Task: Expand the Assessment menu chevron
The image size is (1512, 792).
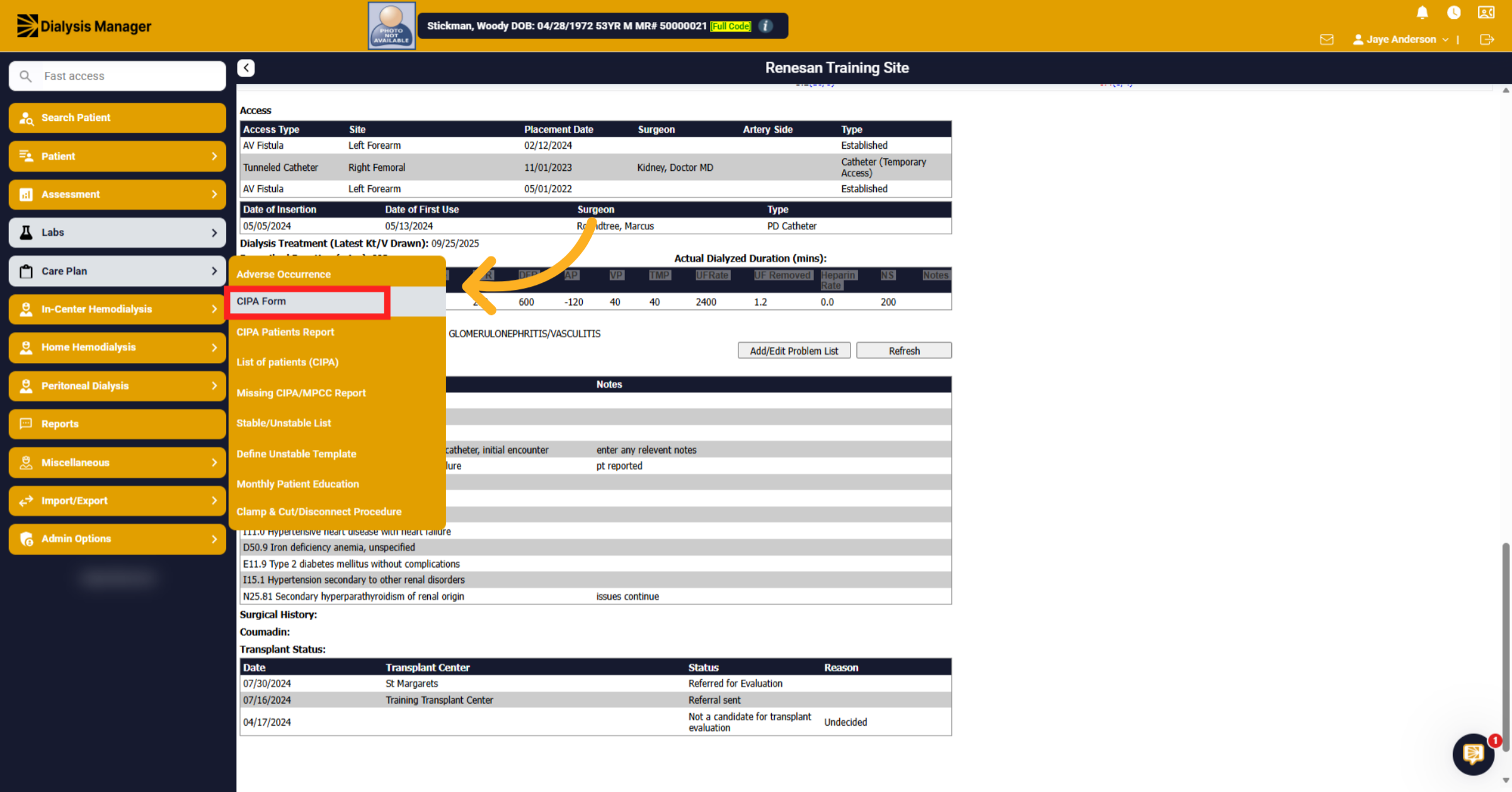Action: (x=214, y=195)
